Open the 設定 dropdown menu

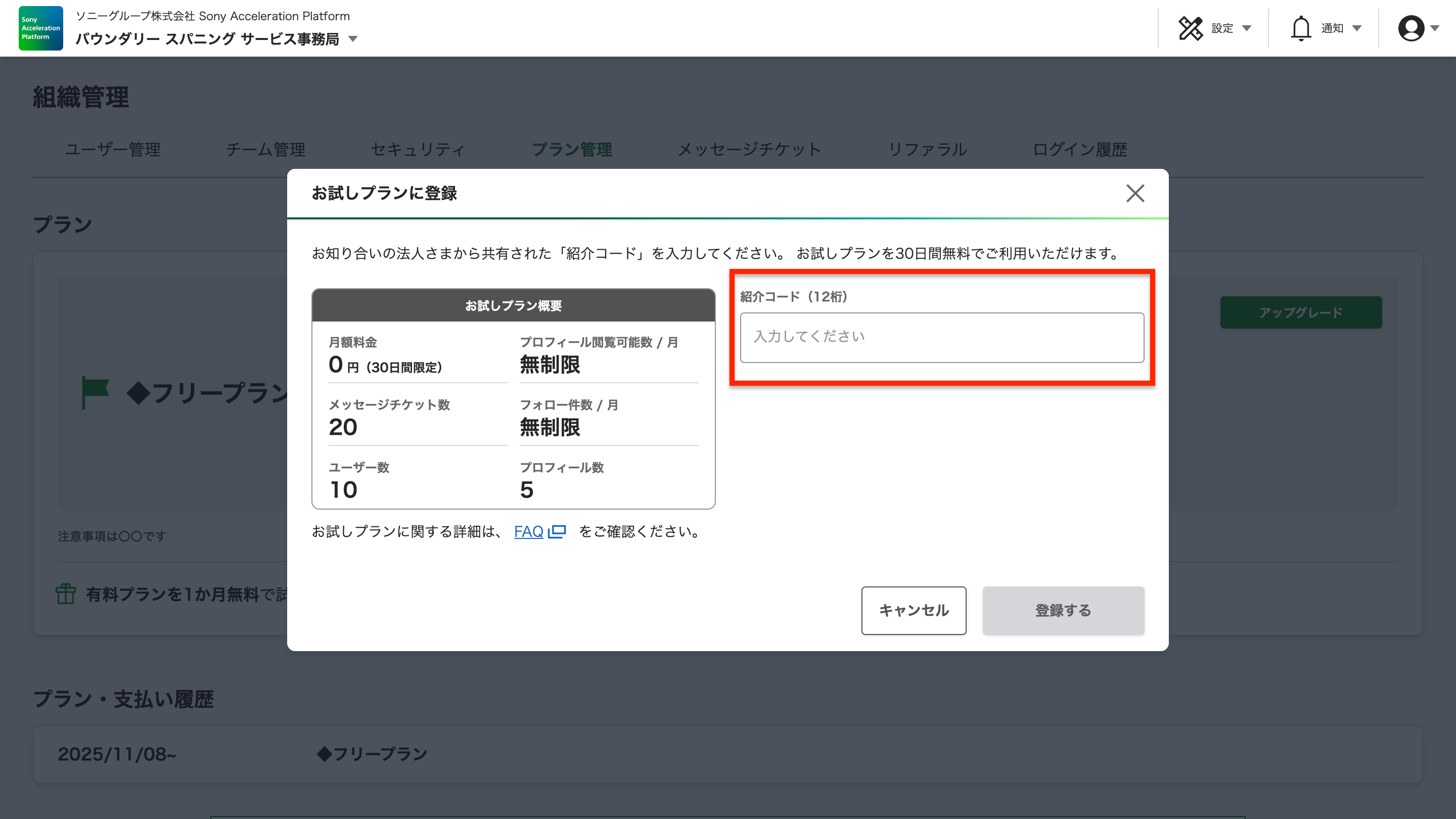click(1223, 28)
